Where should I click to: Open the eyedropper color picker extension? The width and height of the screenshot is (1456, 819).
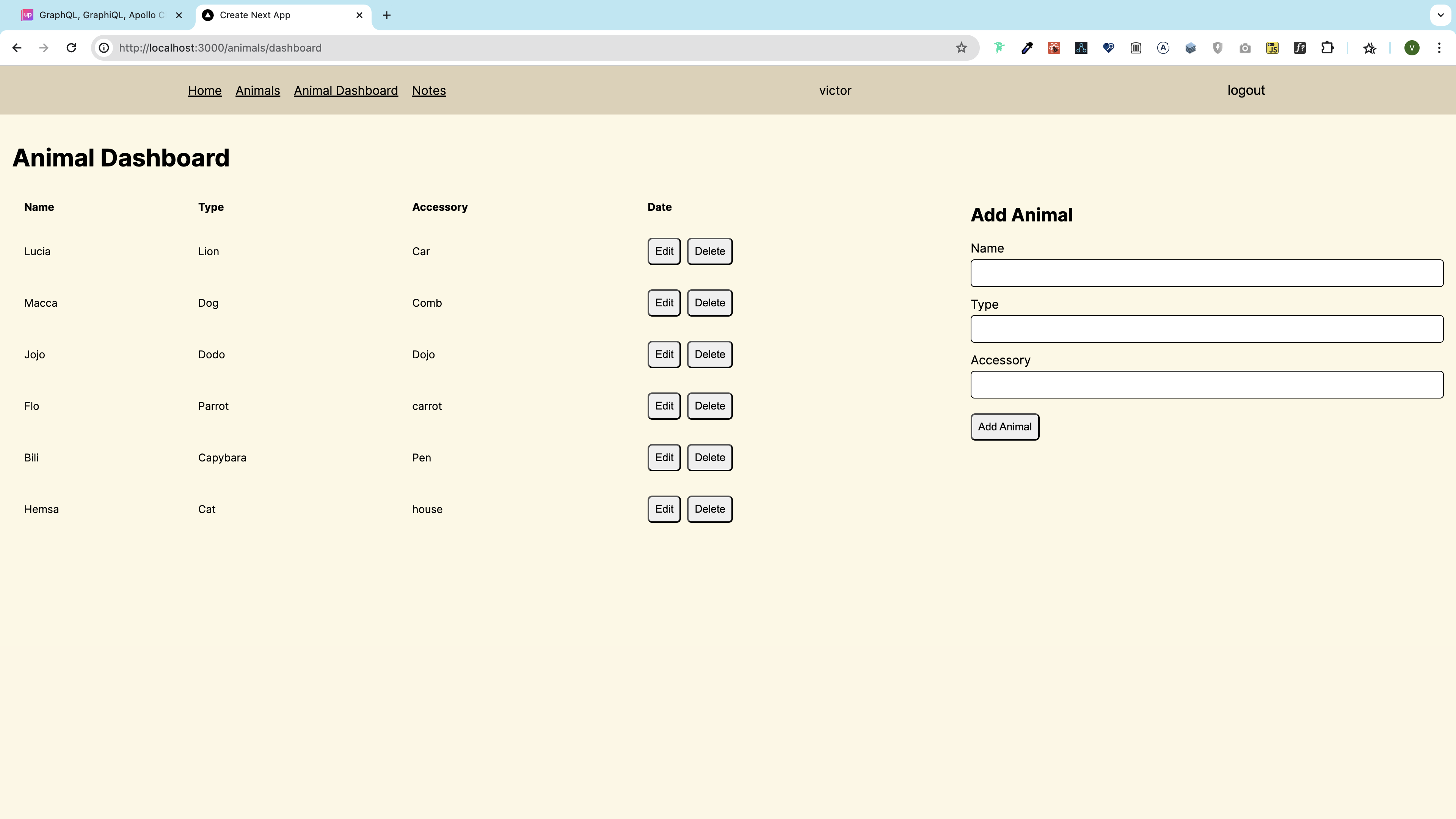pyautogui.click(x=1027, y=48)
